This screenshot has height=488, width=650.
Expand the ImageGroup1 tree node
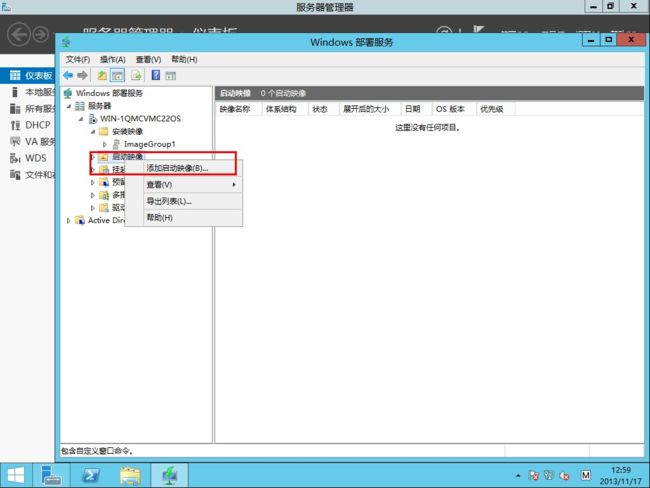tap(105, 144)
